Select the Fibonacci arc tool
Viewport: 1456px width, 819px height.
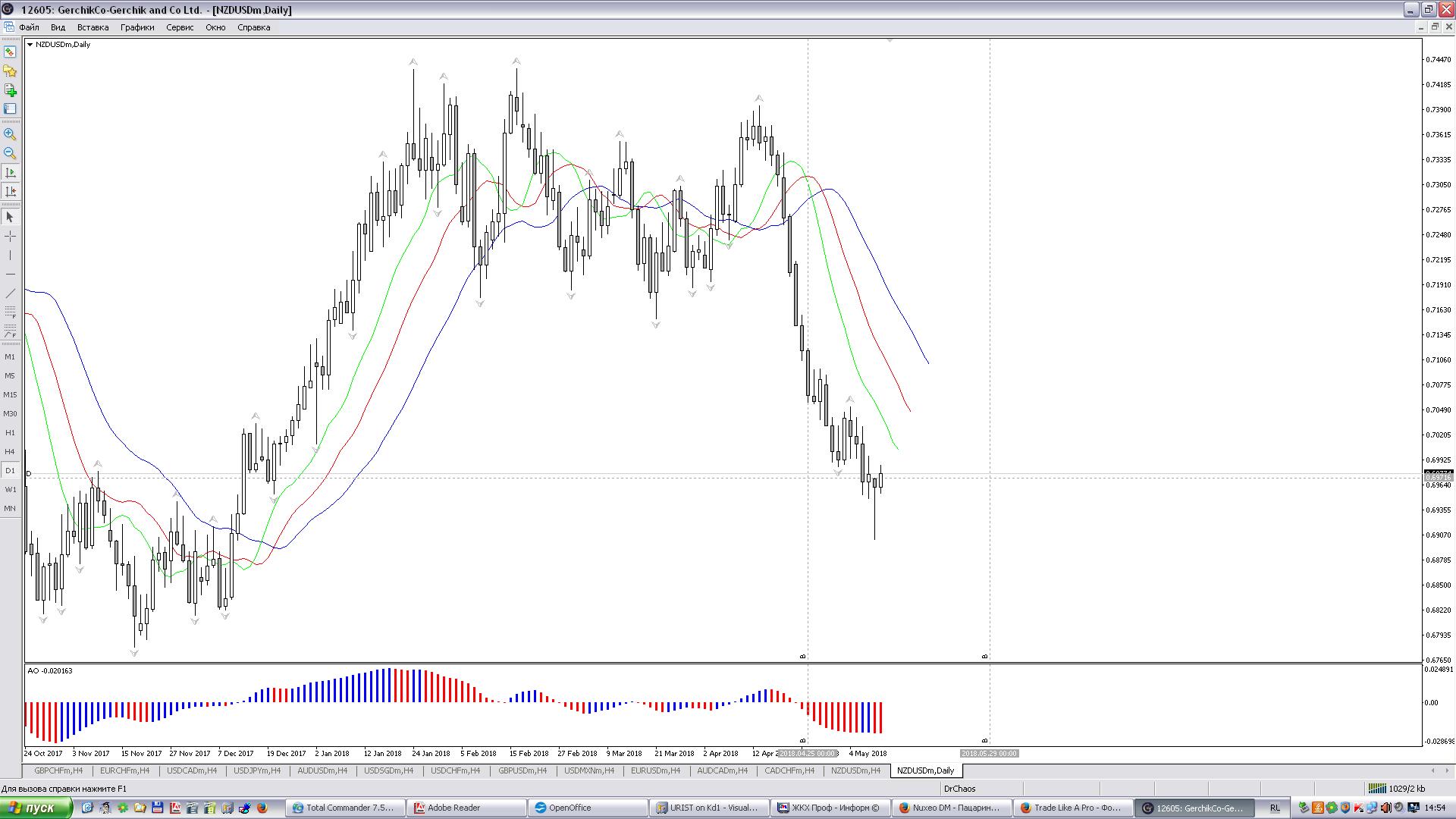coord(10,331)
